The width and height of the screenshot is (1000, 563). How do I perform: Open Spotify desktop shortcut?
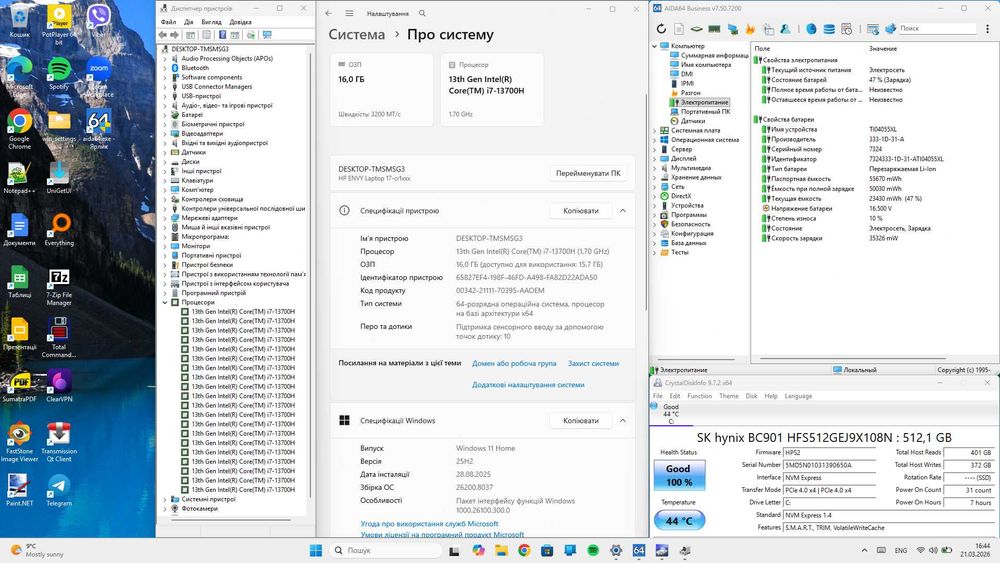59,73
